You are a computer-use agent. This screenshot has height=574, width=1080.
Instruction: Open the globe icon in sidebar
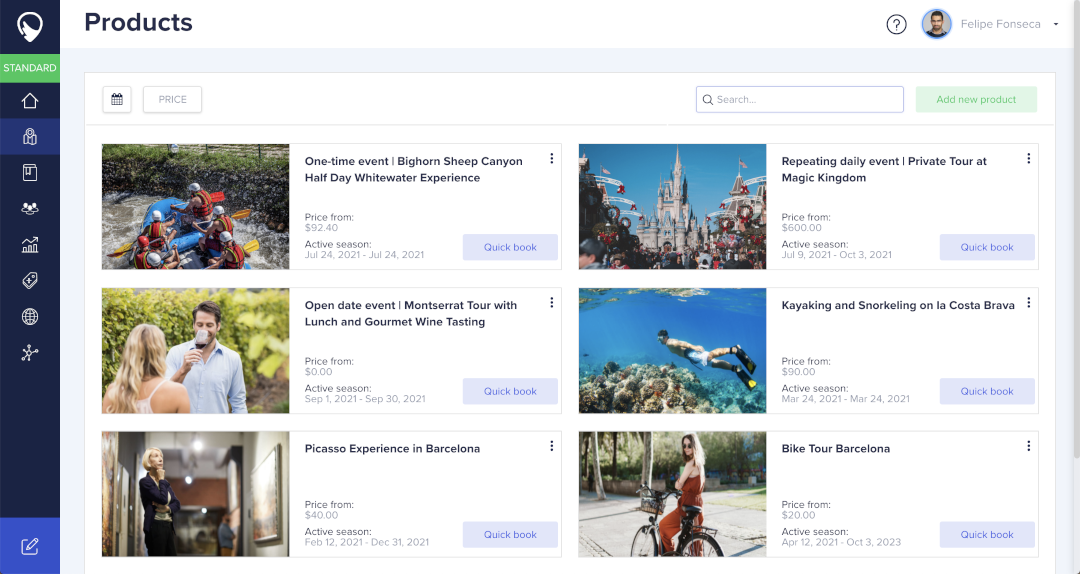[29, 317]
